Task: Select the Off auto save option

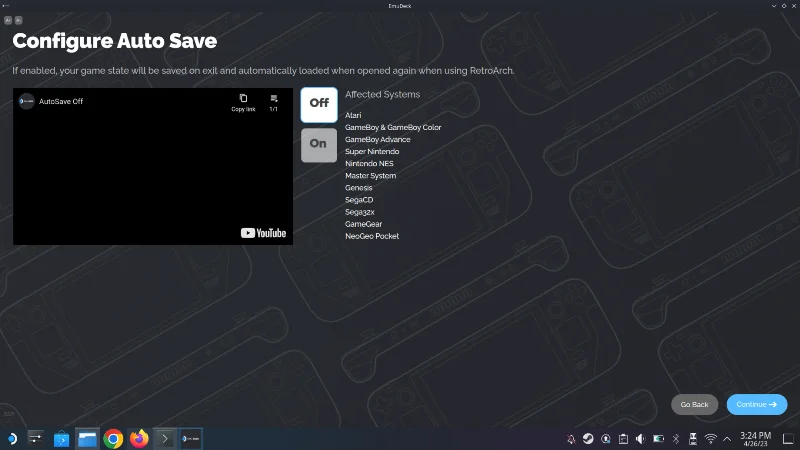Action: point(319,105)
